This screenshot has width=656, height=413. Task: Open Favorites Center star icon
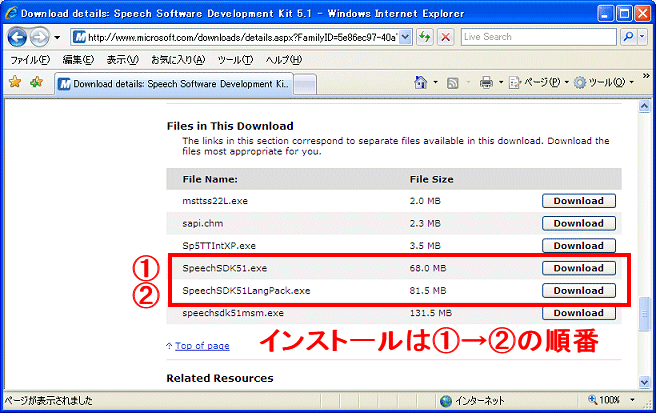(15, 82)
